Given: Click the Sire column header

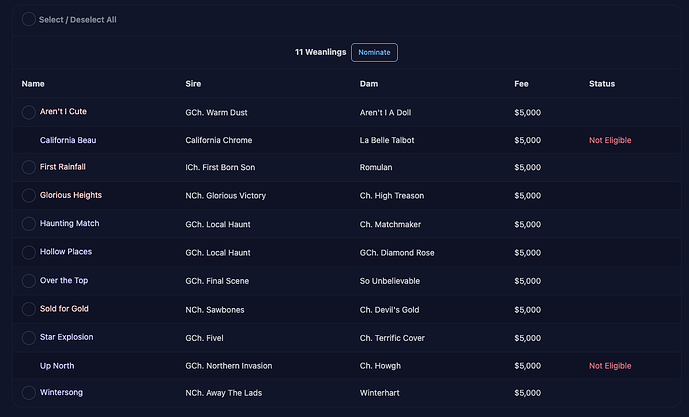Looking at the screenshot, I should (193, 83).
